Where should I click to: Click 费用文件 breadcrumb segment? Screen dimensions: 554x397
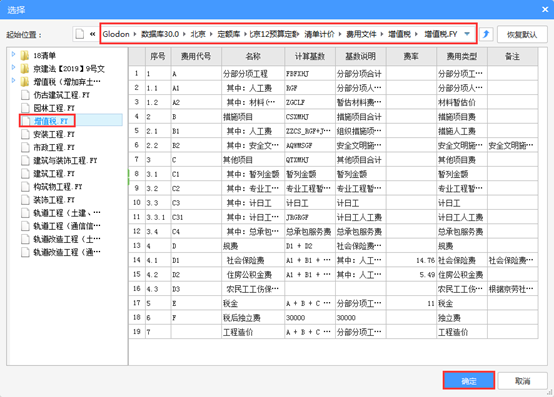[361, 34]
